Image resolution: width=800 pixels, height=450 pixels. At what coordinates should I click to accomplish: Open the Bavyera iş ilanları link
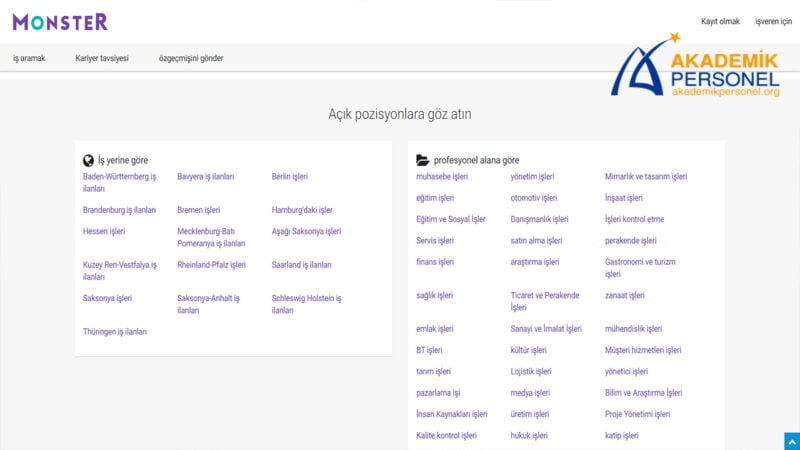click(x=206, y=177)
